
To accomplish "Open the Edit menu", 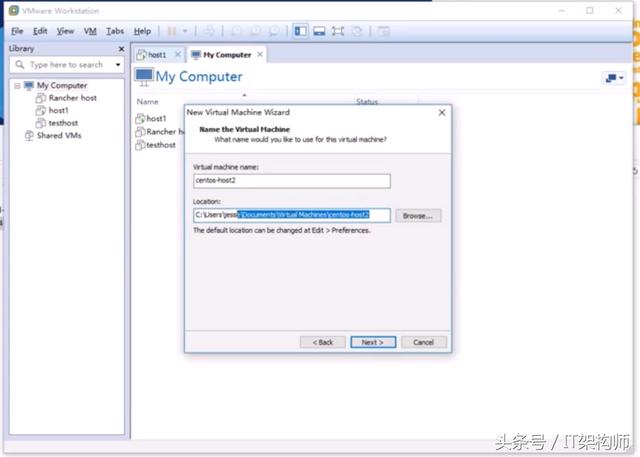I will (40, 31).
